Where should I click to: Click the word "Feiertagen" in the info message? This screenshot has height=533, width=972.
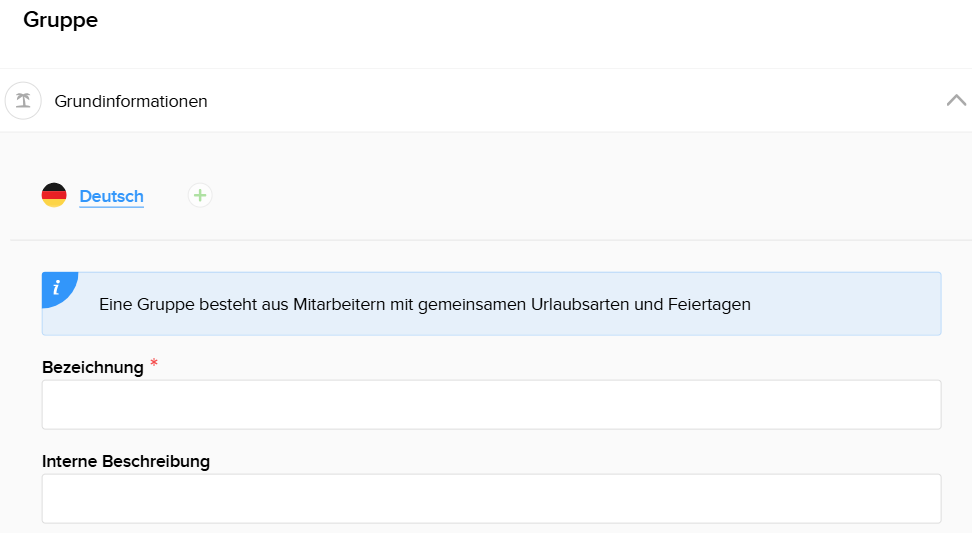[708, 304]
